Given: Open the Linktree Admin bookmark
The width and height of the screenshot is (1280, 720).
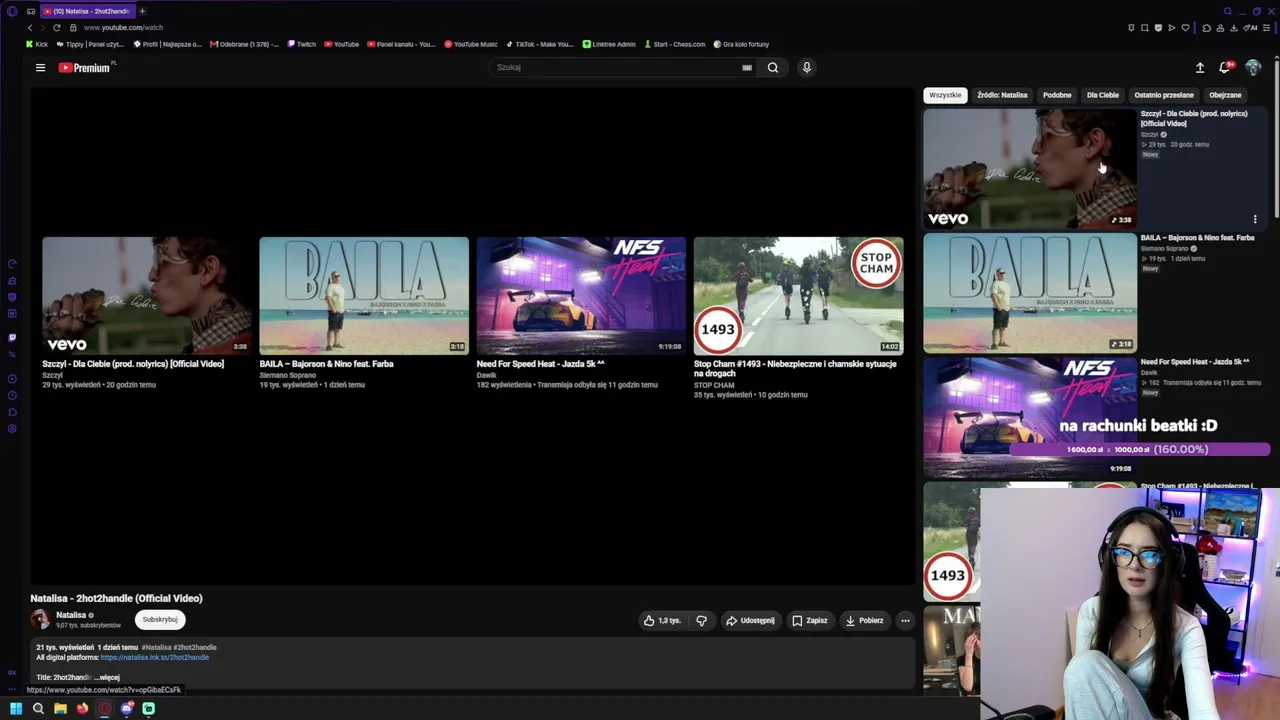Looking at the screenshot, I should 609,44.
